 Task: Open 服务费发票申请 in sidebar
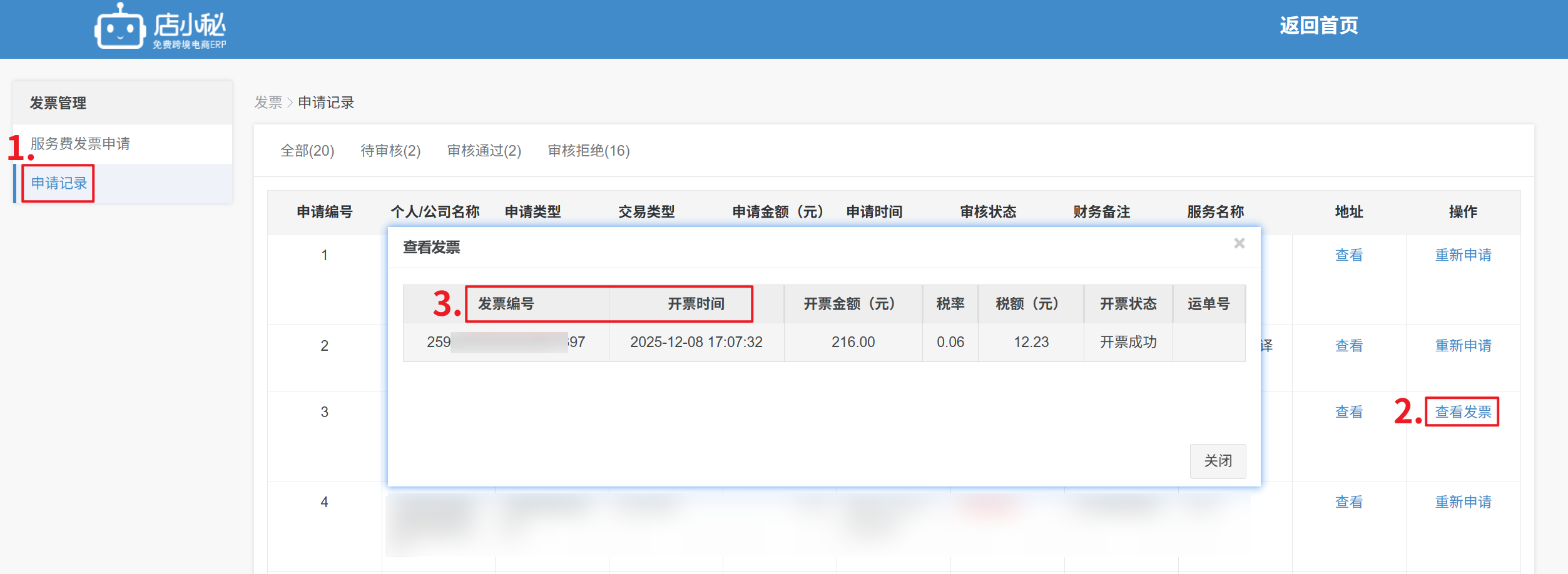(80, 144)
